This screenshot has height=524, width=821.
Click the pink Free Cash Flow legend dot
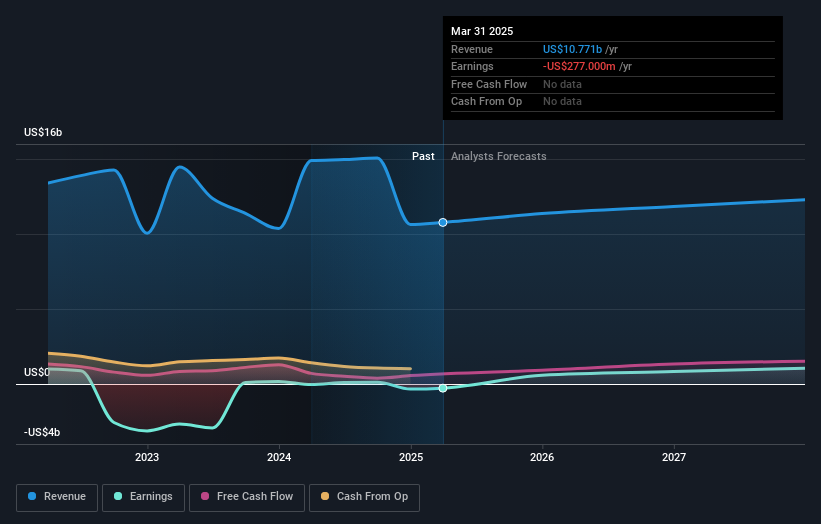(x=205, y=496)
